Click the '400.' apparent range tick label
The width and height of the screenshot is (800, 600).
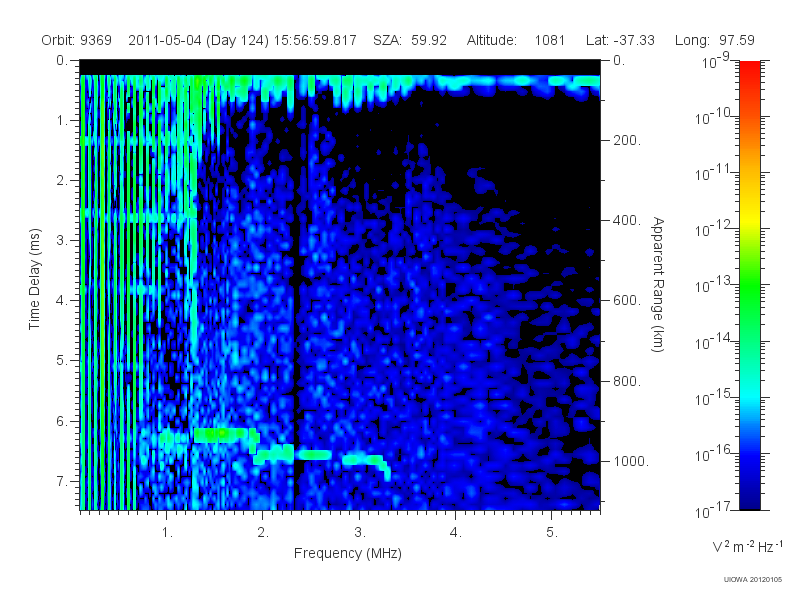pos(627,220)
